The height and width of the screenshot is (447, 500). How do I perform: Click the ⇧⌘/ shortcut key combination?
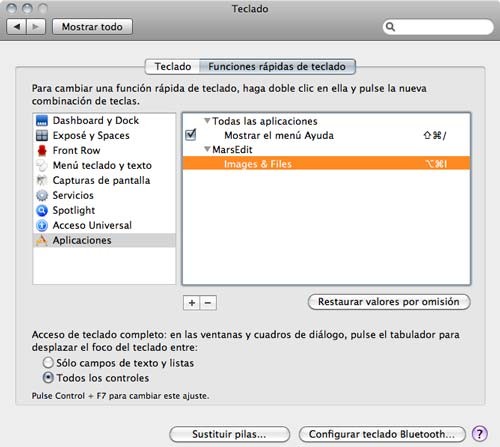435,135
